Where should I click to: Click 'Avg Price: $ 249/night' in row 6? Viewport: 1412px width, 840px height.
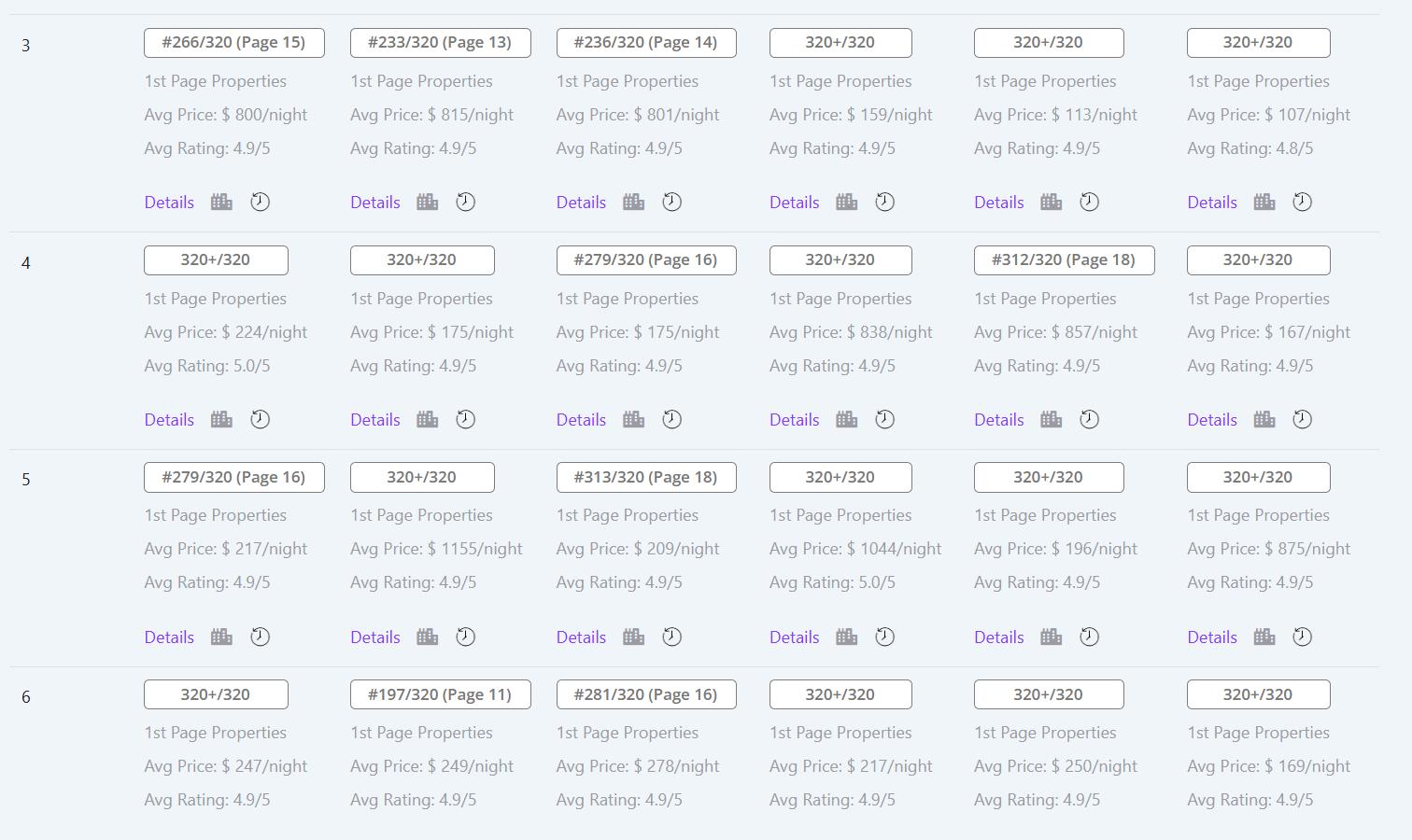coord(431,766)
